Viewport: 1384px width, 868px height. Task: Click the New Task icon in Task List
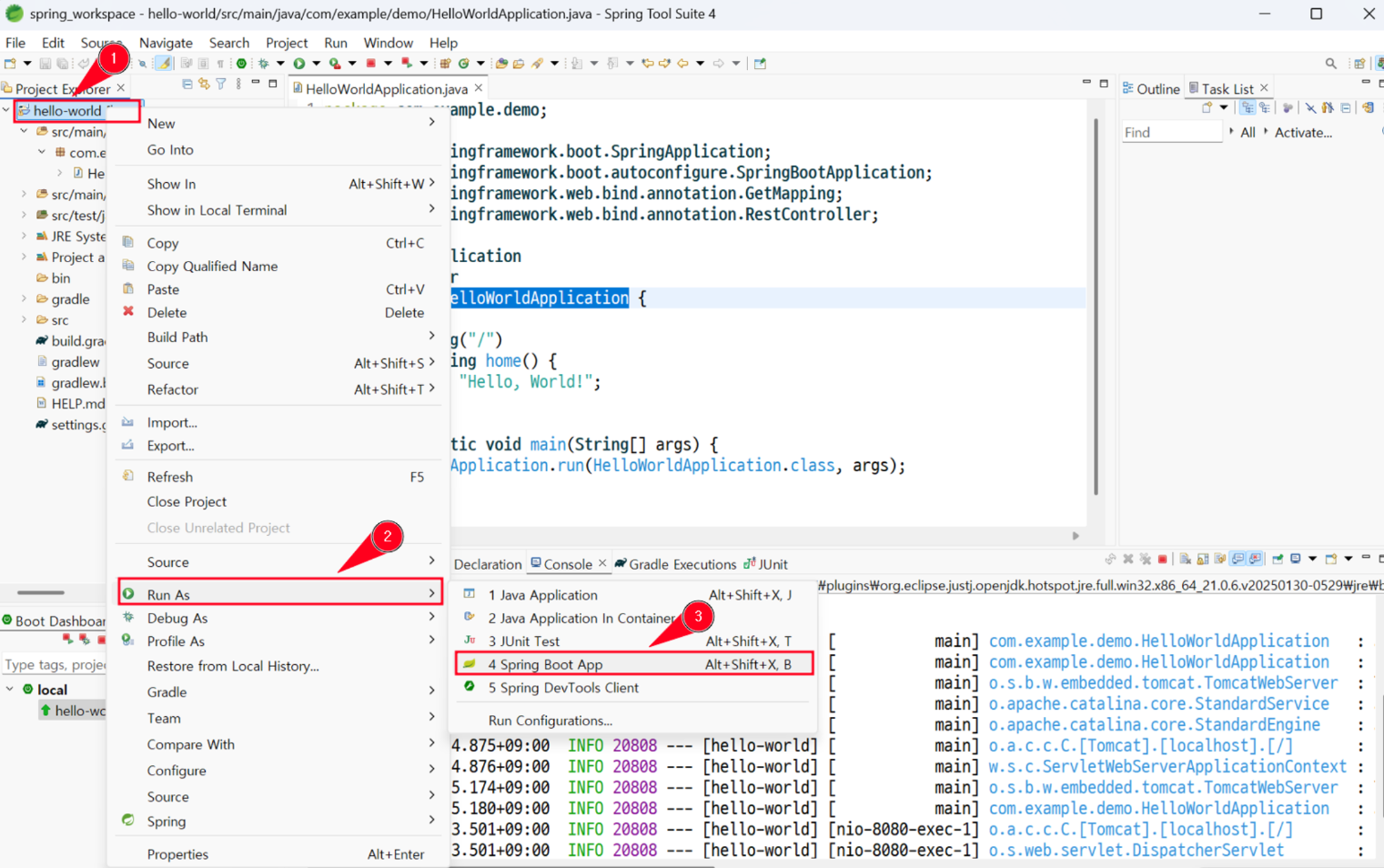coord(1207,107)
